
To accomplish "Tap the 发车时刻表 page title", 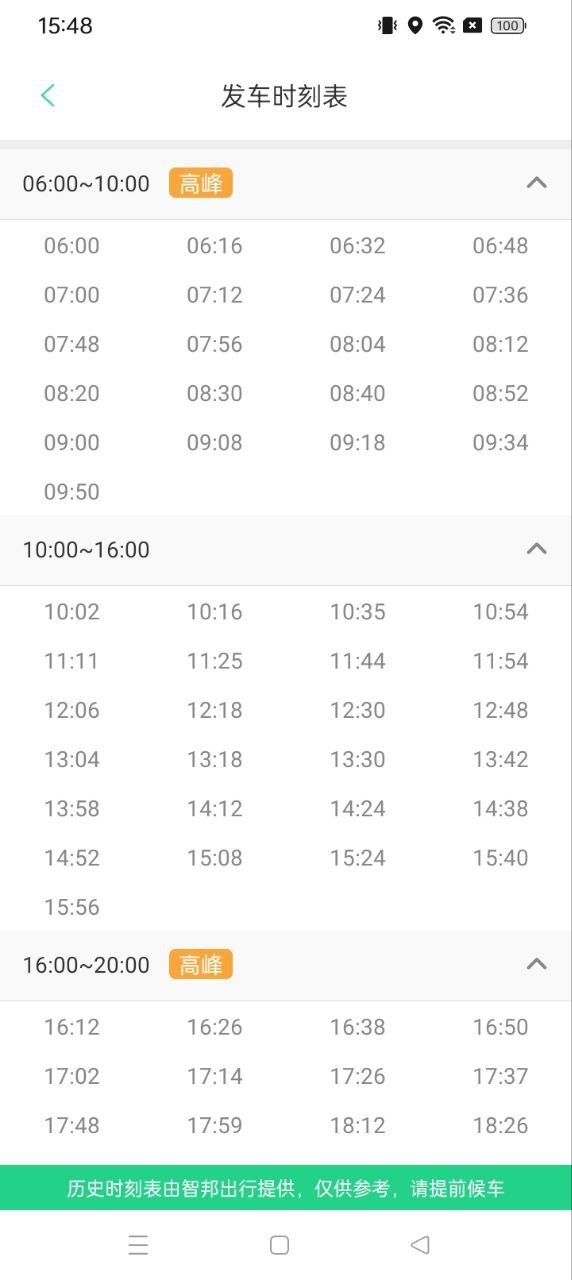I will click(x=284, y=96).
